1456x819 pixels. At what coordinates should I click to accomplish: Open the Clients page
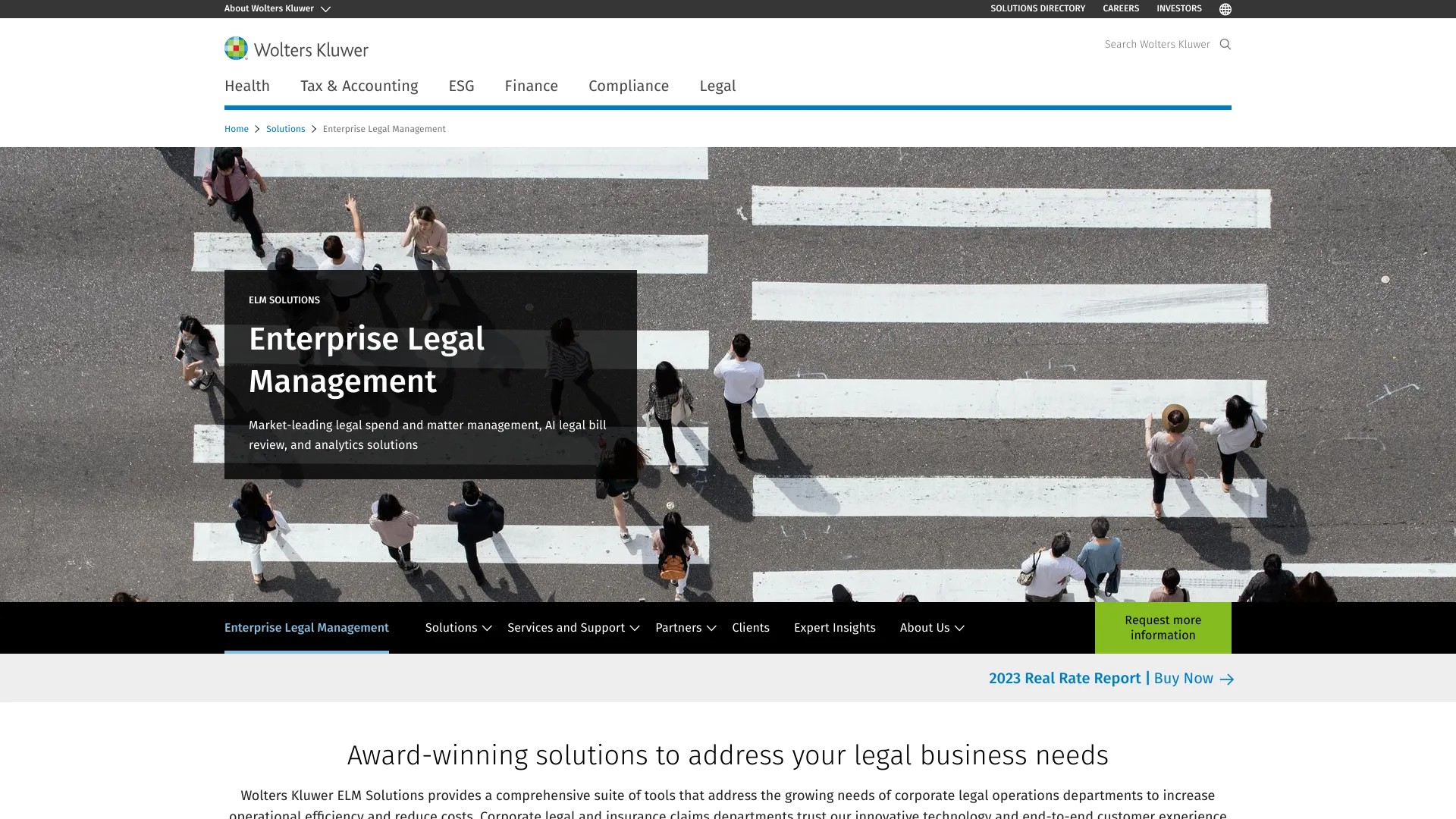(x=750, y=627)
